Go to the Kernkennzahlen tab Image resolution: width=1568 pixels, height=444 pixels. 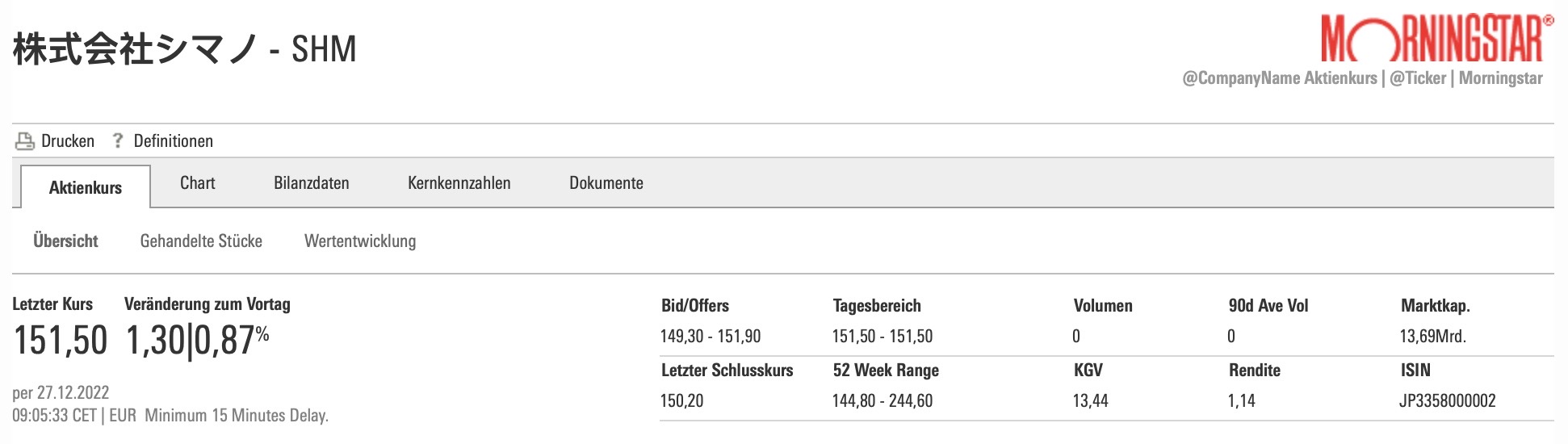click(459, 183)
